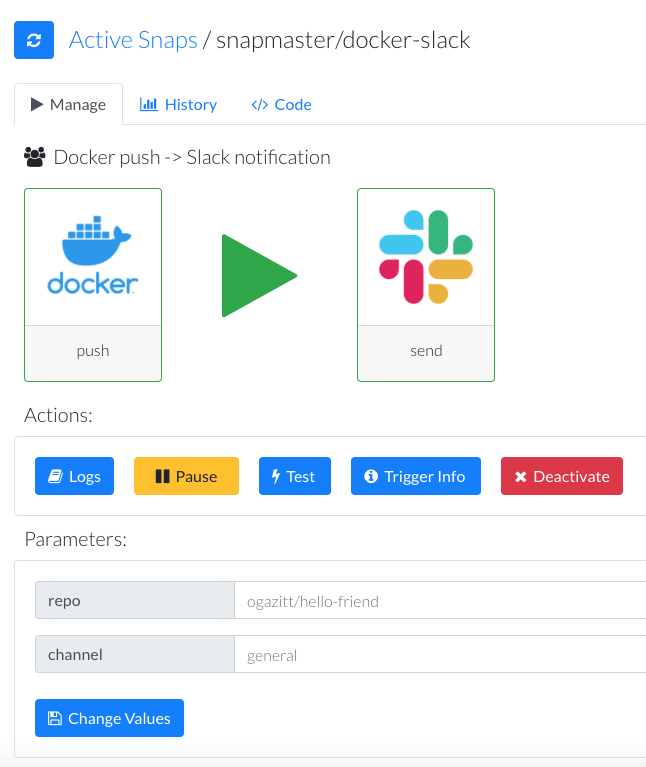Click the bar chart icon on History tab
Screen dimensions: 646x767
(149, 104)
